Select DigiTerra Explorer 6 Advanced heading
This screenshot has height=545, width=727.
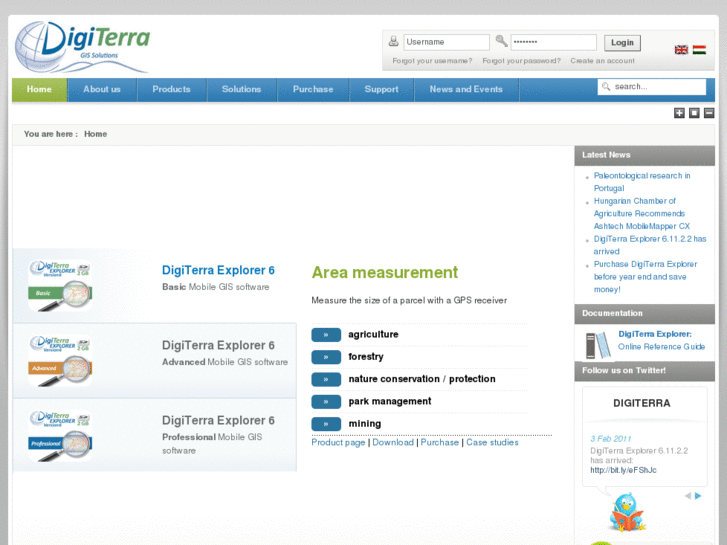pos(218,346)
